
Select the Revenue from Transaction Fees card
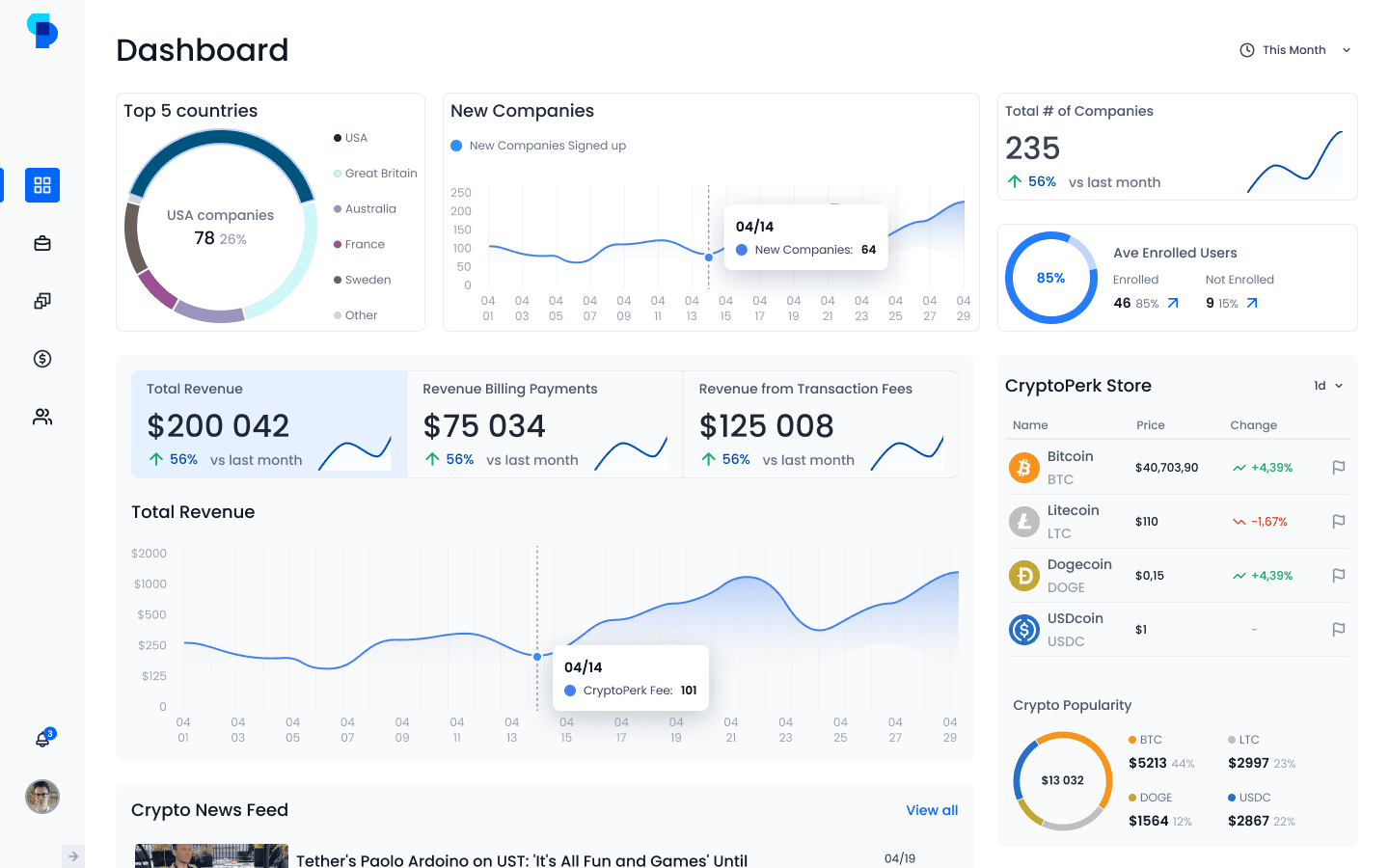[x=821, y=424]
